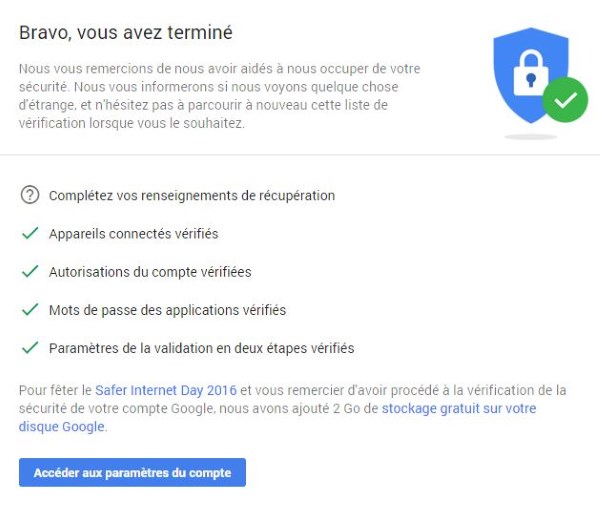This screenshot has height=505, width=600.
Task: Select Autorisations du compte vérifiées entry
Action: coord(150,271)
